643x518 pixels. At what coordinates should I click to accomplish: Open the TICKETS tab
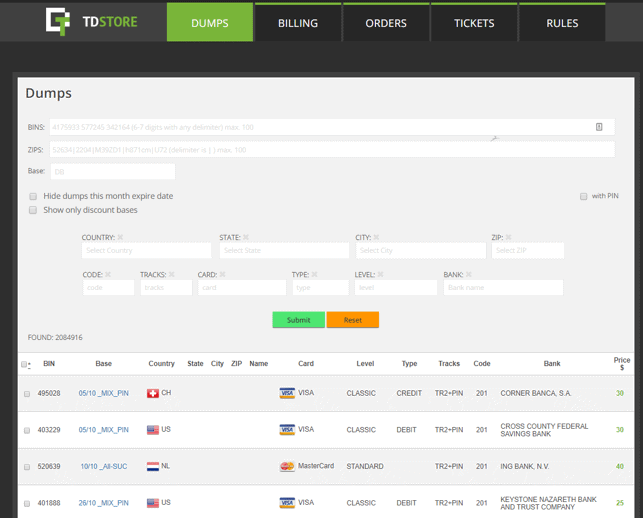coord(474,22)
